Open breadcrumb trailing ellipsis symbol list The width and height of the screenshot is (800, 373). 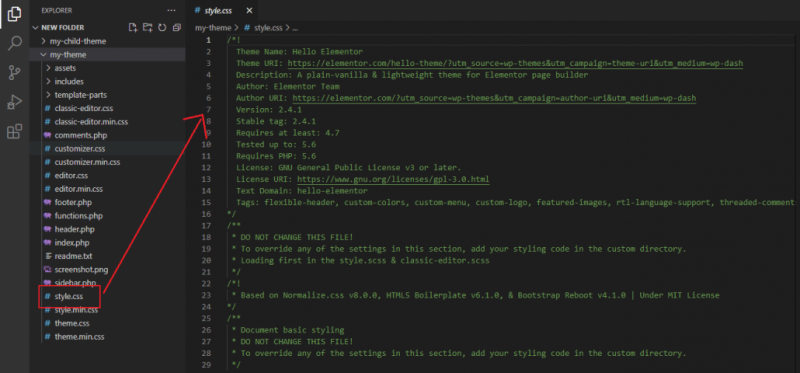pos(295,29)
